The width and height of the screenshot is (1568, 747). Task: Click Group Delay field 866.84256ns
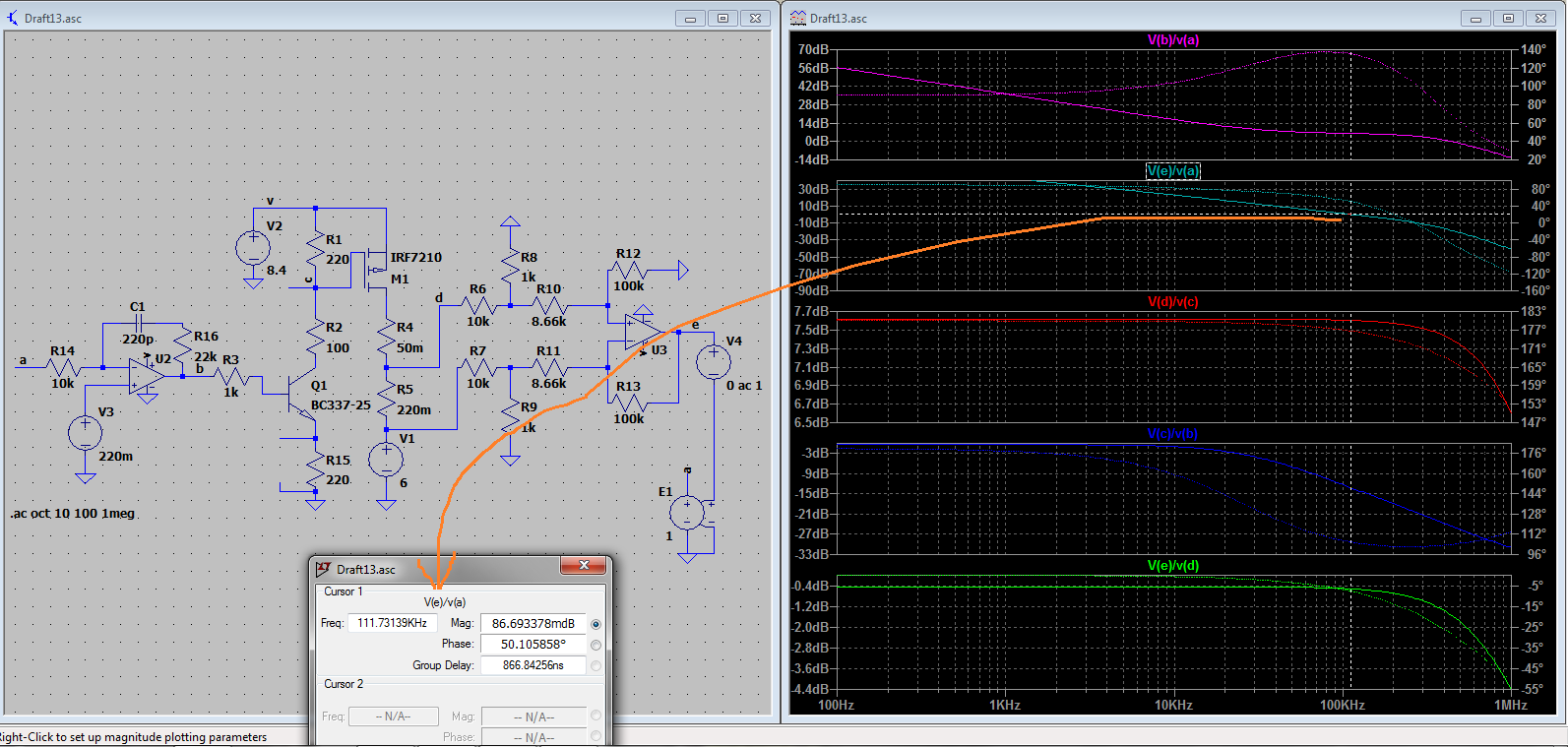pos(533,665)
